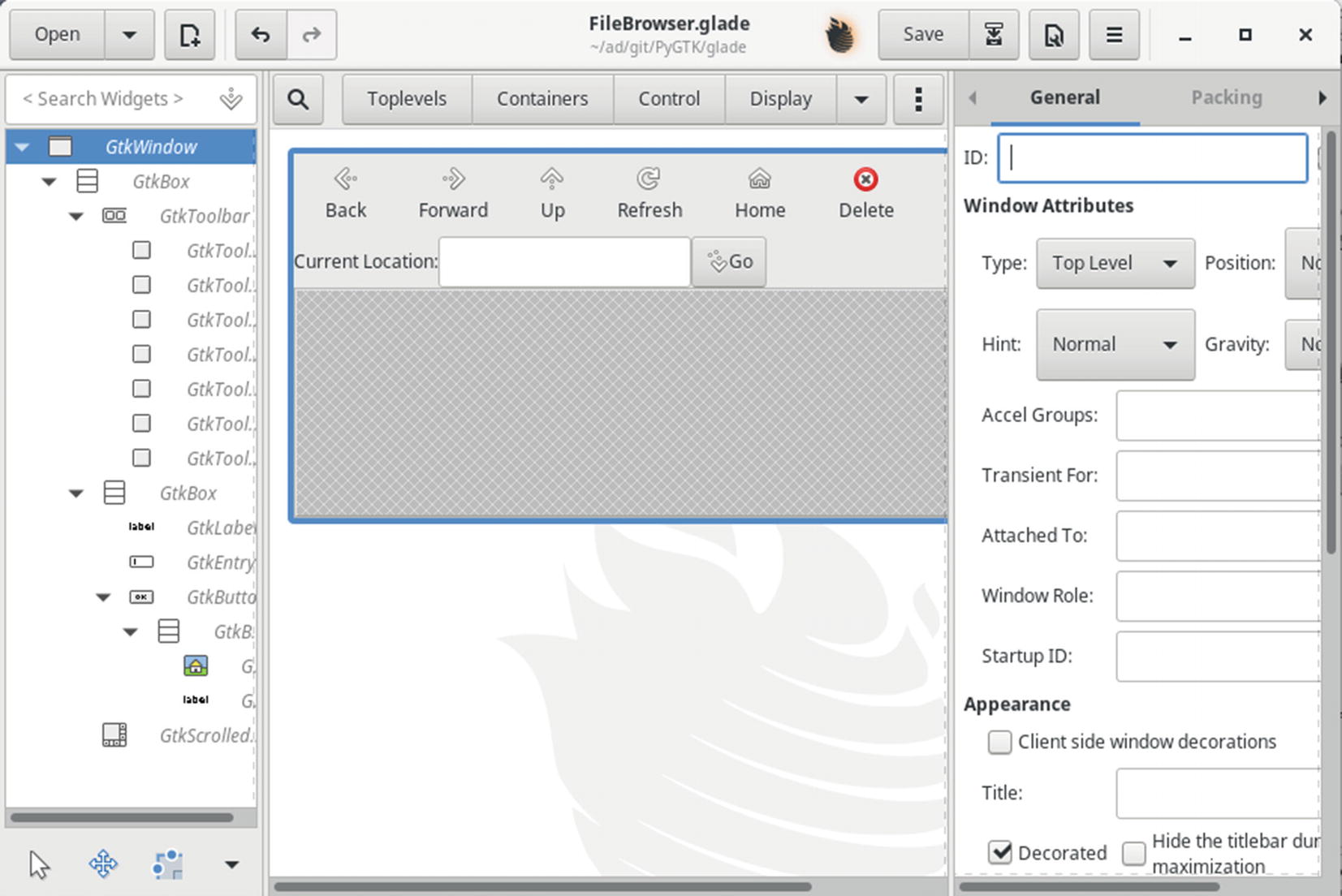This screenshot has width=1342, height=896.
Task: Click the Save button
Action: click(923, 35)
